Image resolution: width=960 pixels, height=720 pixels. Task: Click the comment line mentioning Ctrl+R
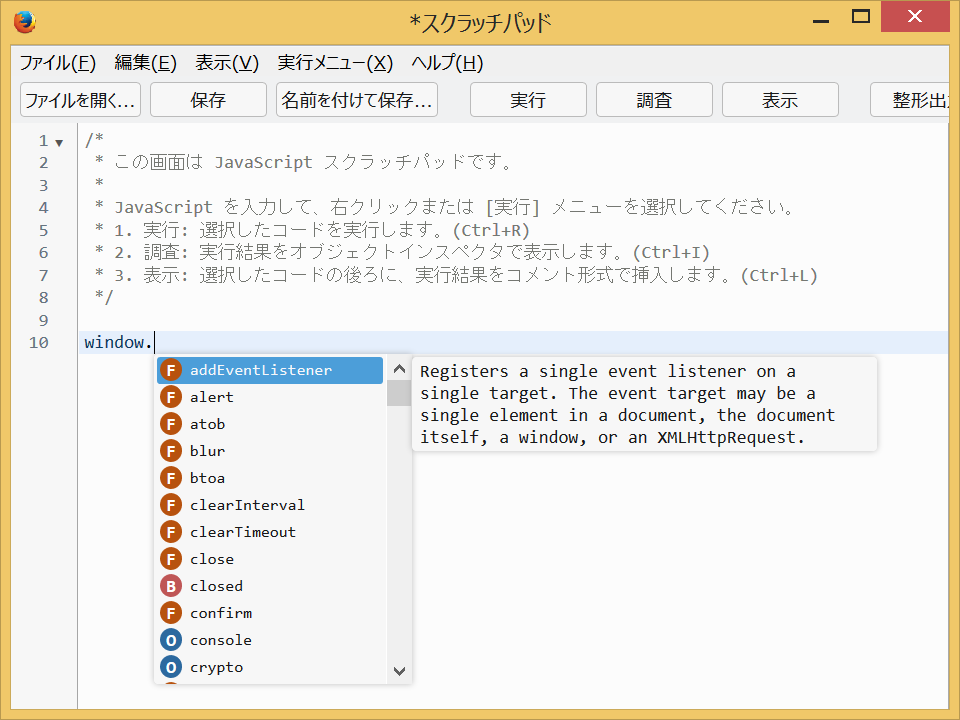tap(312, 230)
